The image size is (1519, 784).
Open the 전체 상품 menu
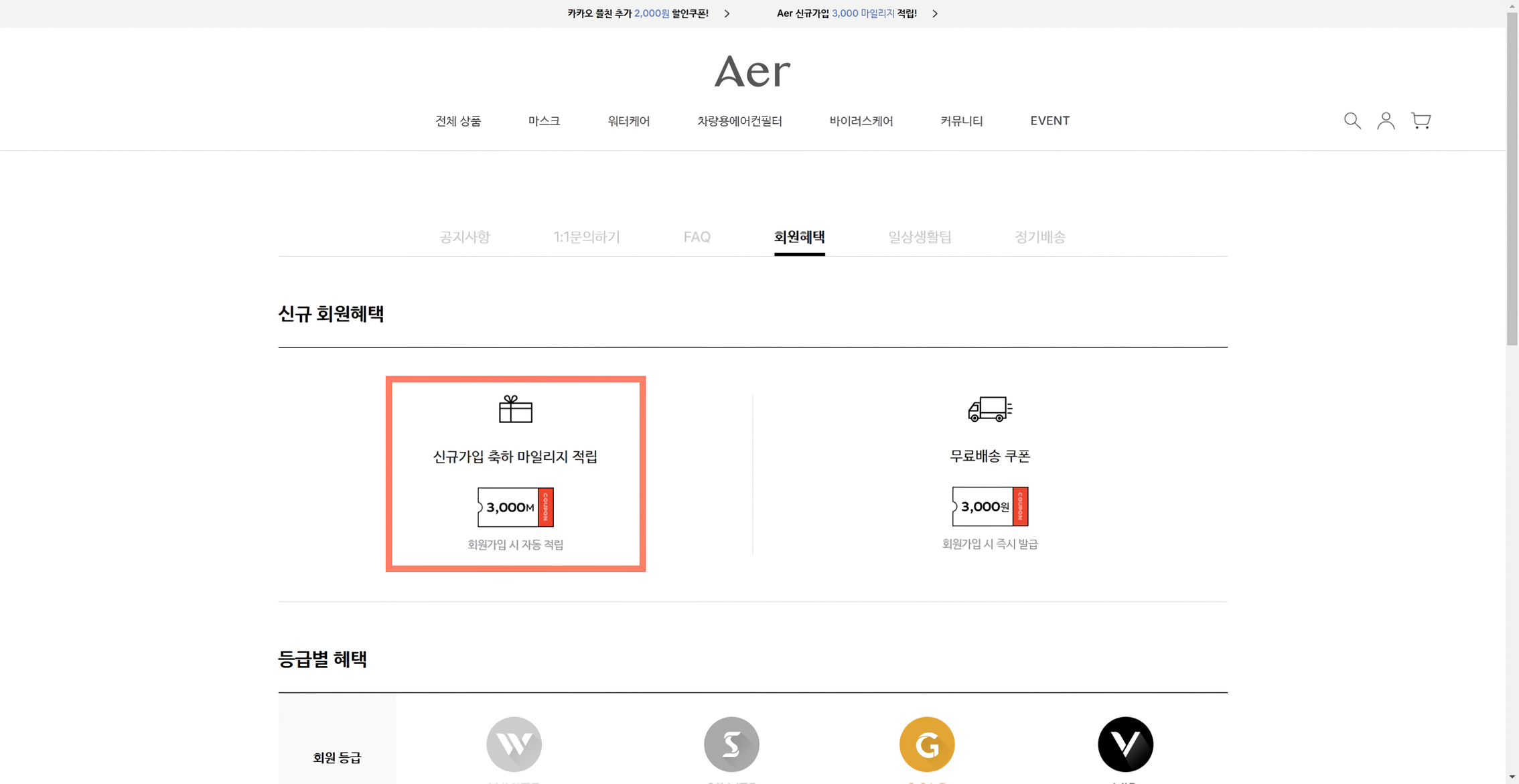point(458,121)
